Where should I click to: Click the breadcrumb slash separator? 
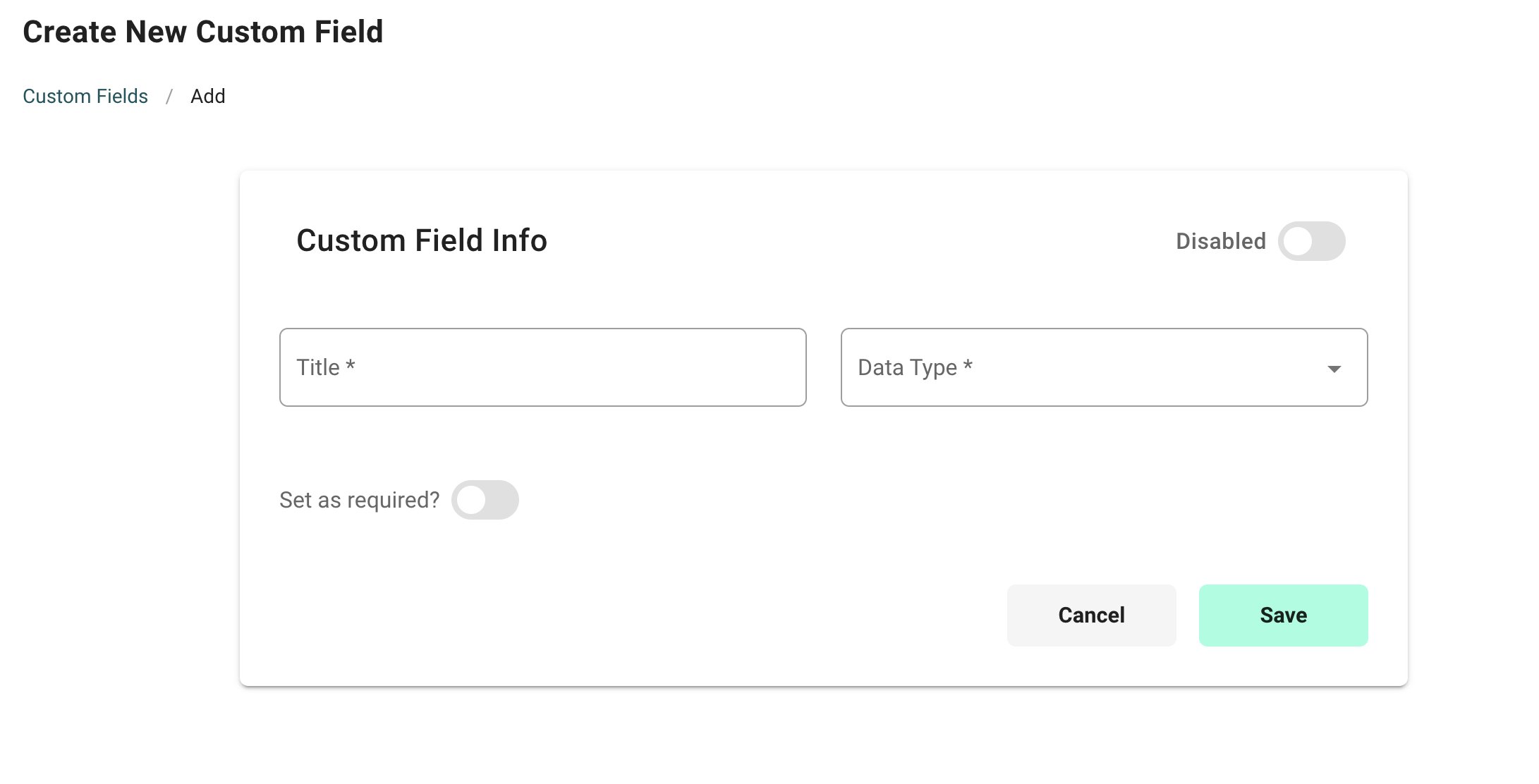point(169,96)
